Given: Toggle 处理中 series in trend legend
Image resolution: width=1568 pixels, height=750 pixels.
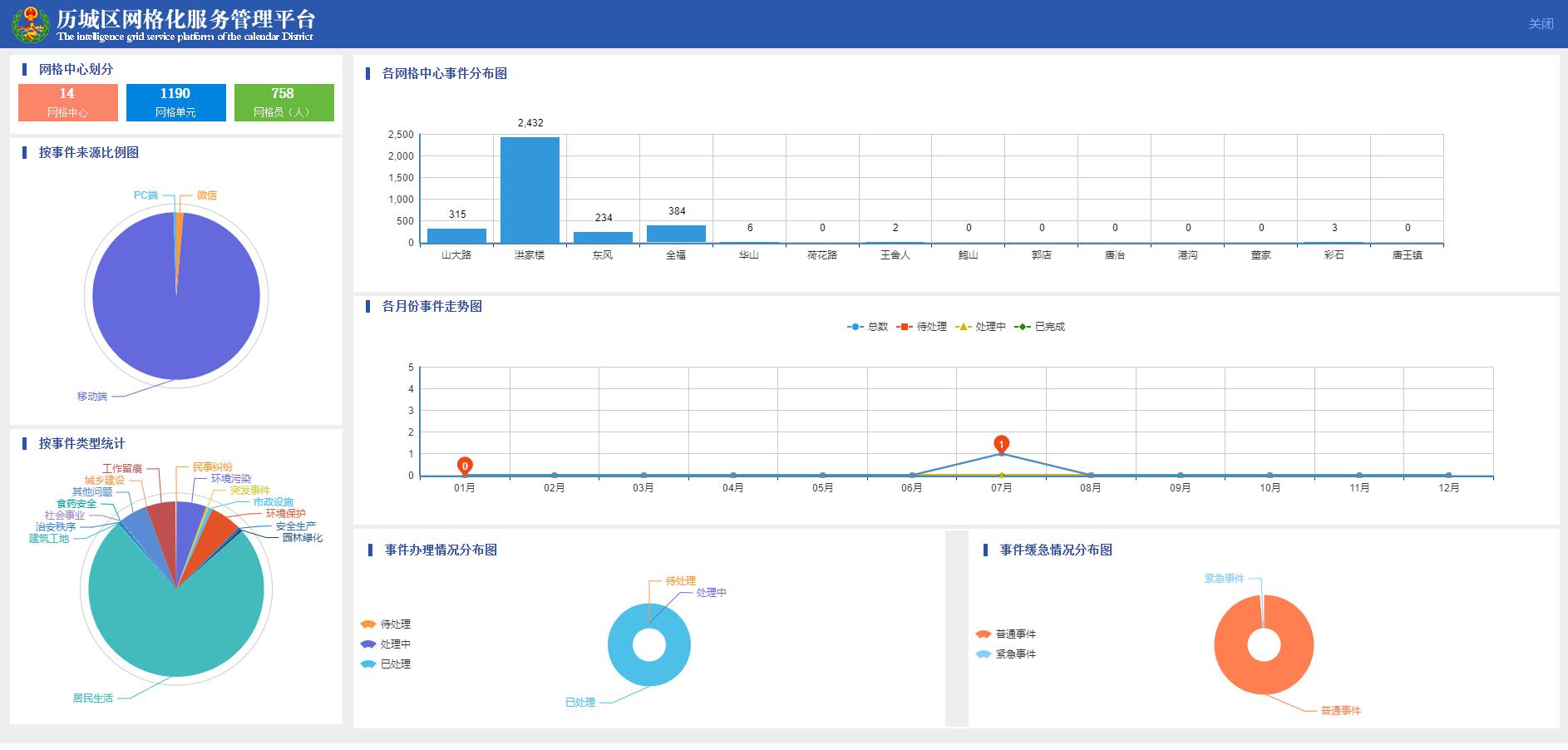Looking at the screenshot, I should [x=980, y=327].
